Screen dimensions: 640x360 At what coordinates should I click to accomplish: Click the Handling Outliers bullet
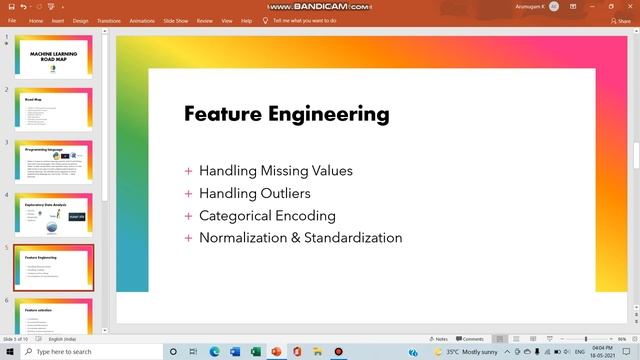click(x=255, y=193)
